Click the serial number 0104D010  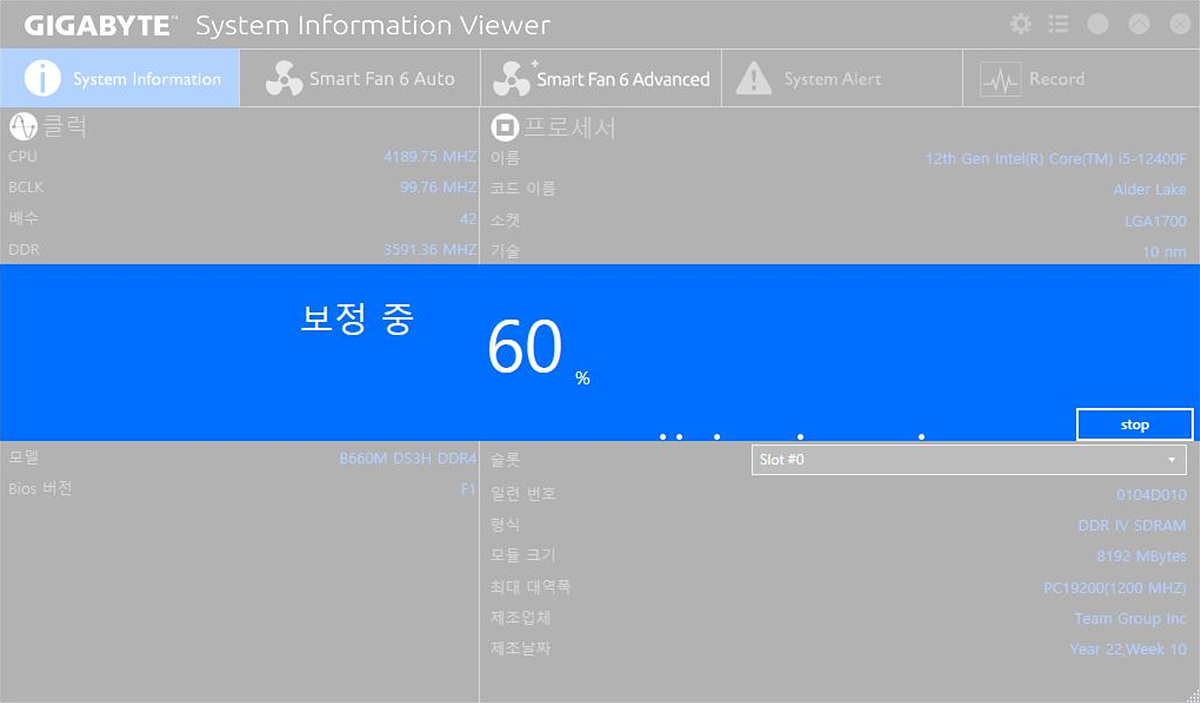coord(1151,494)
